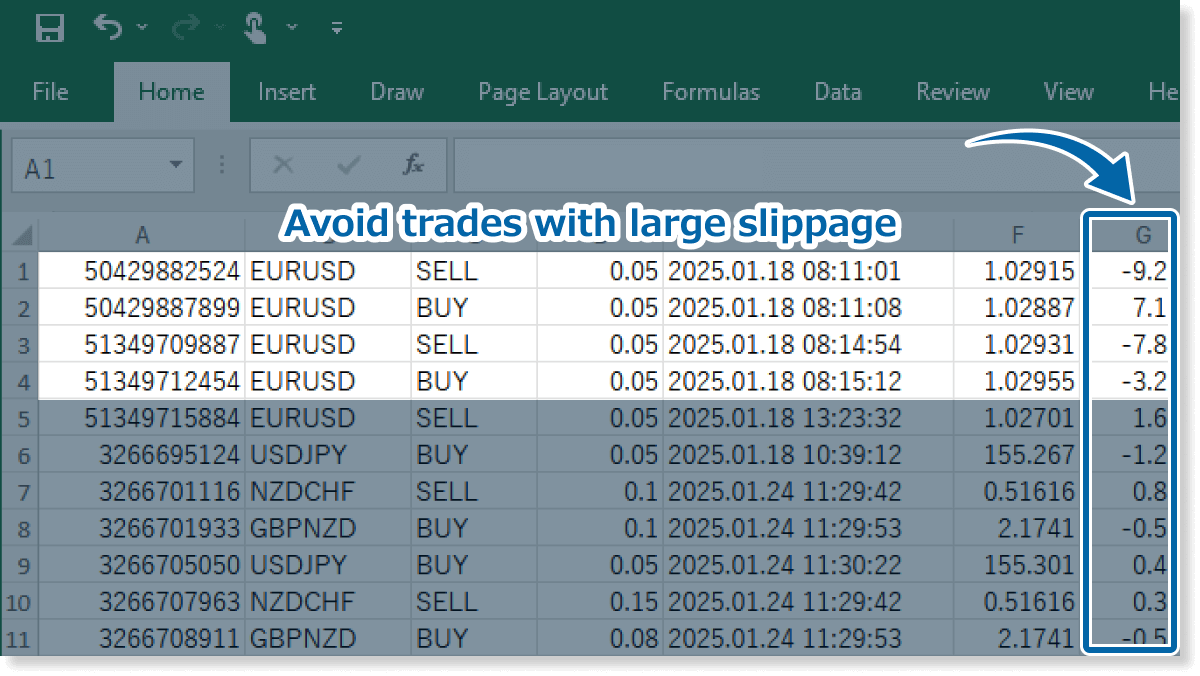Switch to the Insert ribbon tab
The width and height of the screenshot is (1200, 676).
(287, 92)
